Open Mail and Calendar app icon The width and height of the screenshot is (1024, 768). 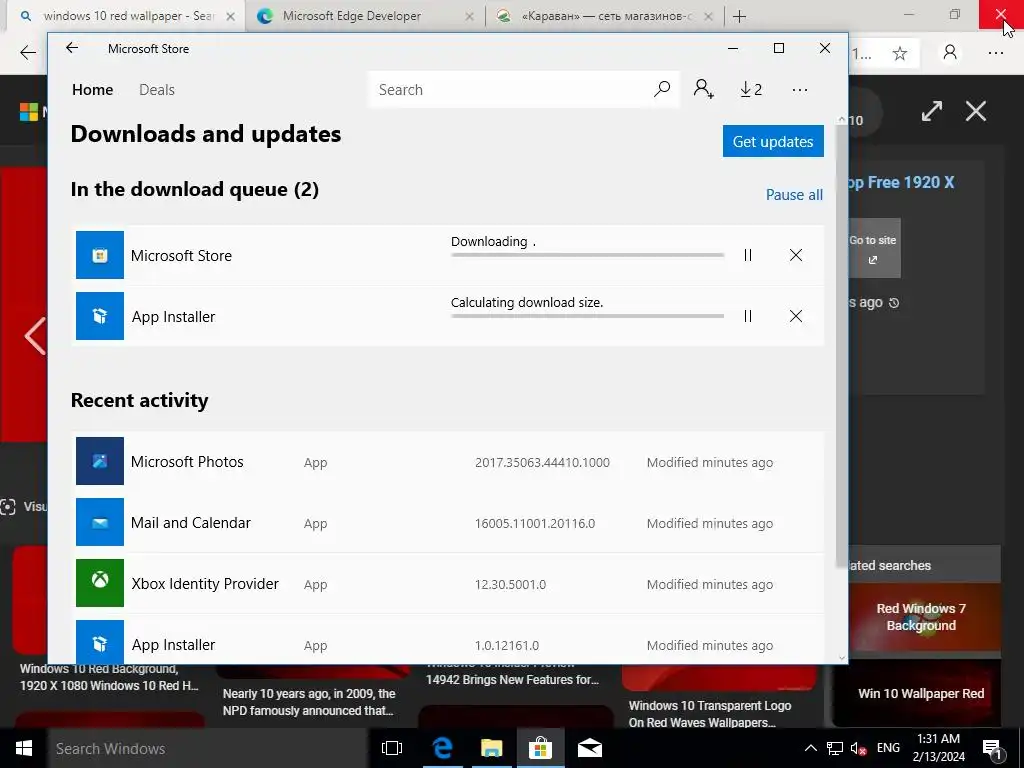(99, 522)
